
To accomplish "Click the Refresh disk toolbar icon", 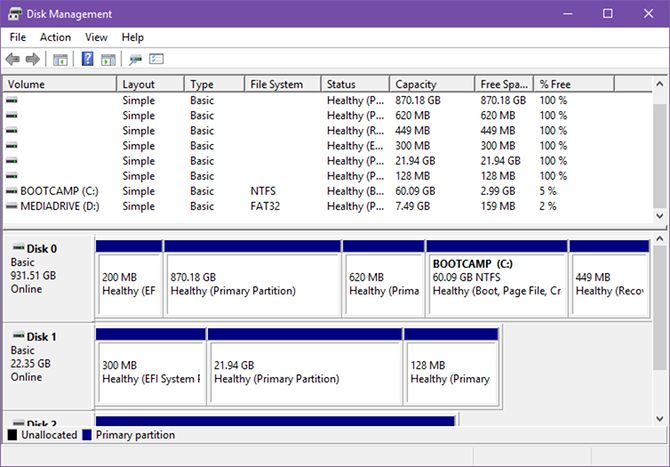I will [135, 60].
